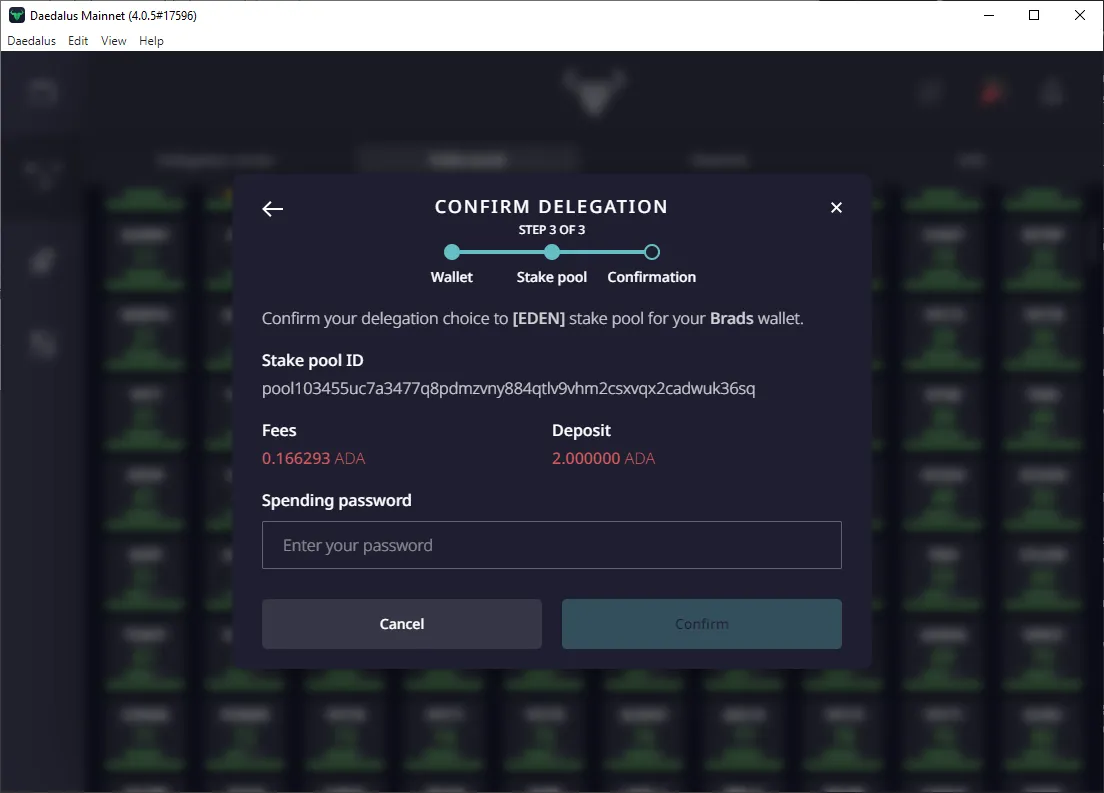Close the Confirm Delegation dialog

(x=836, y=208)
